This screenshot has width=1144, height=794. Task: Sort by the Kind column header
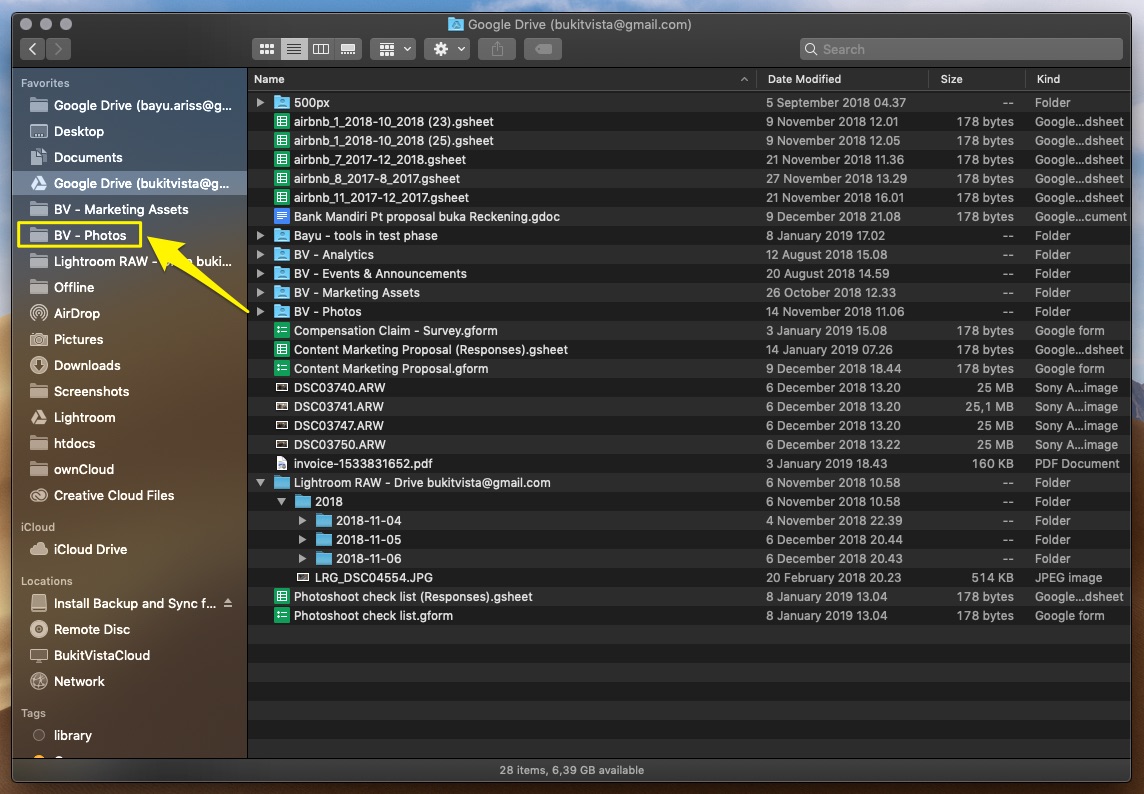(x=1078, y=79)
